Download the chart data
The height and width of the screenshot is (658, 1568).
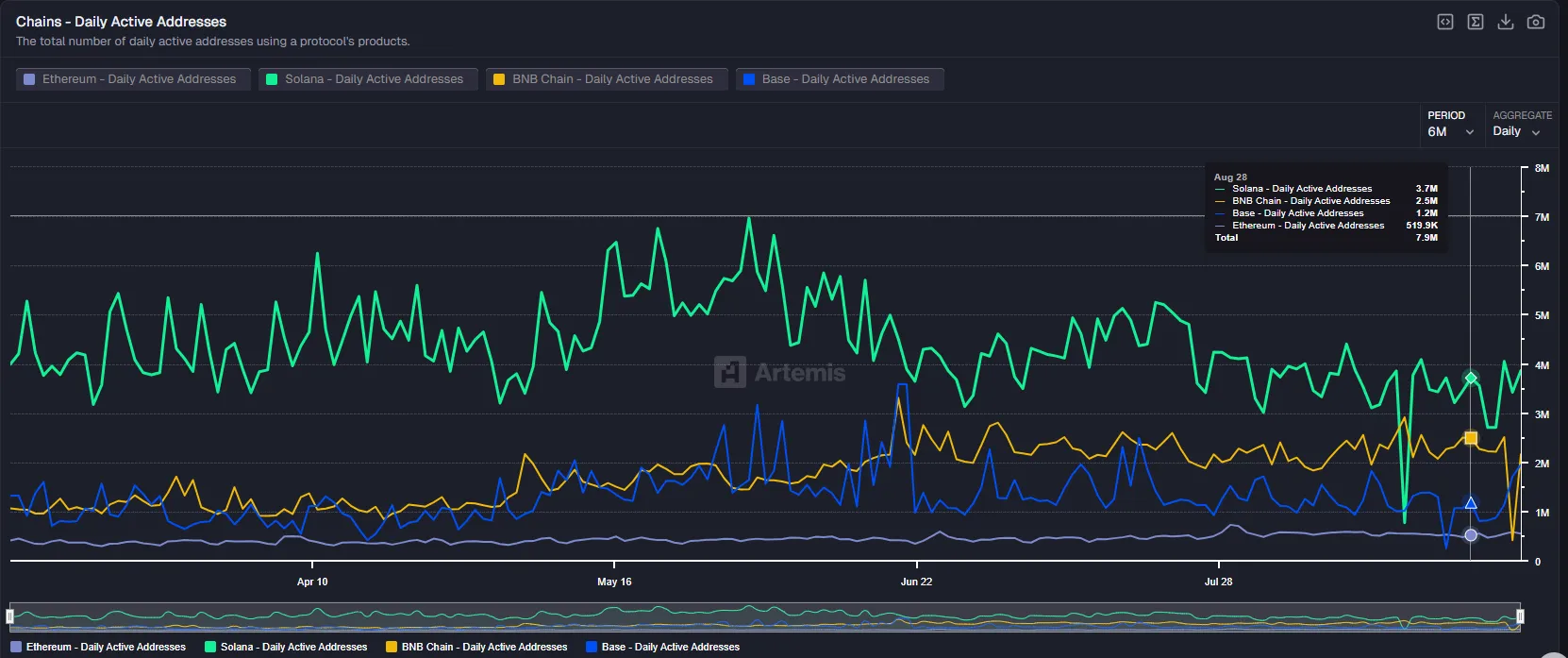(1506, 22)
